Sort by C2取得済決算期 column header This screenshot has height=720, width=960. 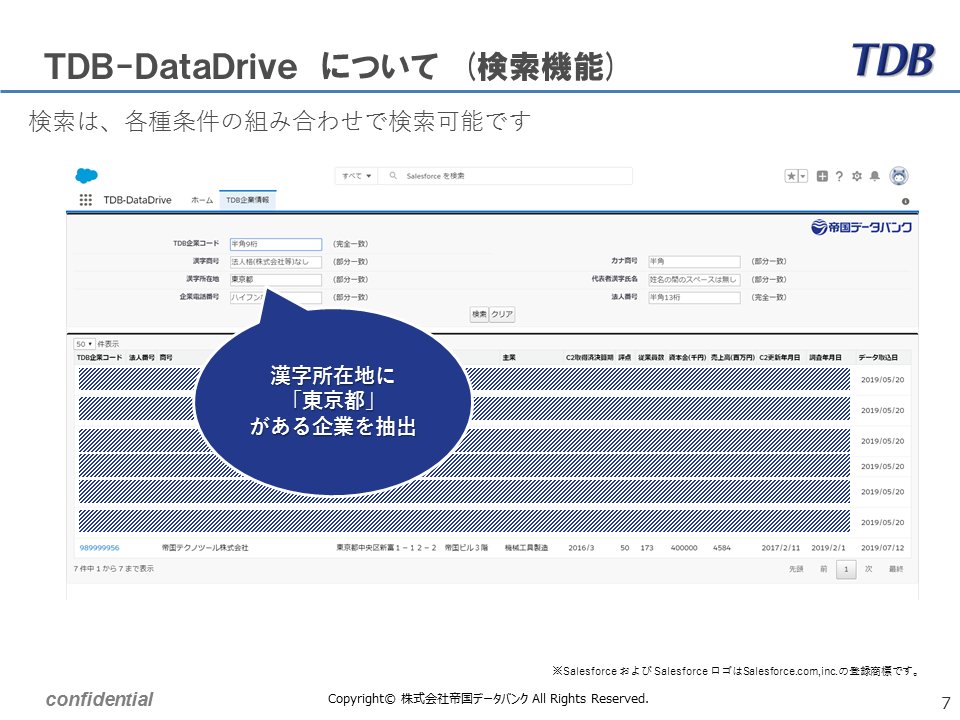click(x=589, y=358)
